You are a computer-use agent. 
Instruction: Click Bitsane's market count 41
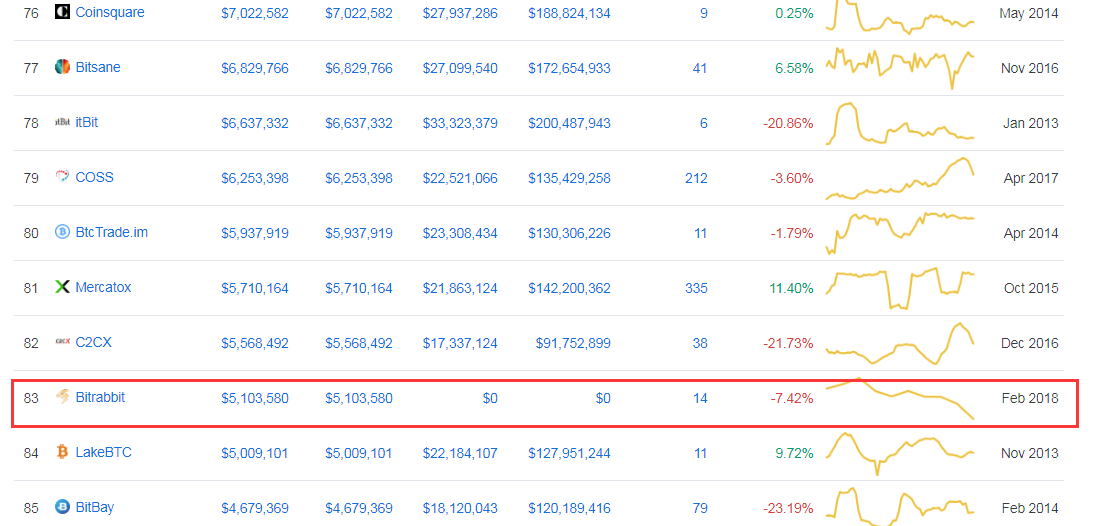[x=700, y=68]
